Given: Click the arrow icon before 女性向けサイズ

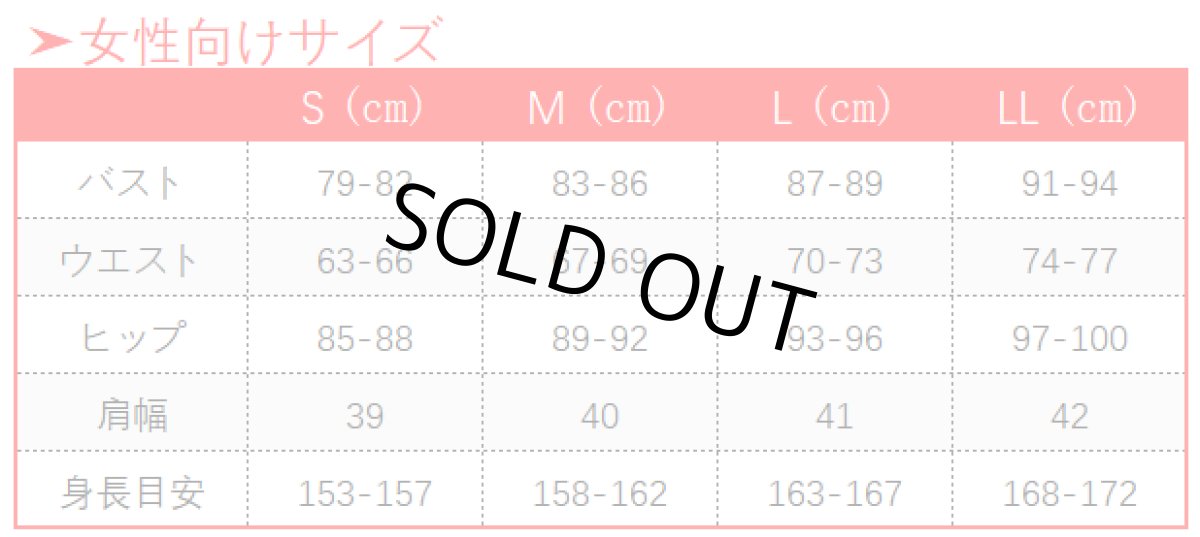Looking at the screenshot, I should [51, 43].
